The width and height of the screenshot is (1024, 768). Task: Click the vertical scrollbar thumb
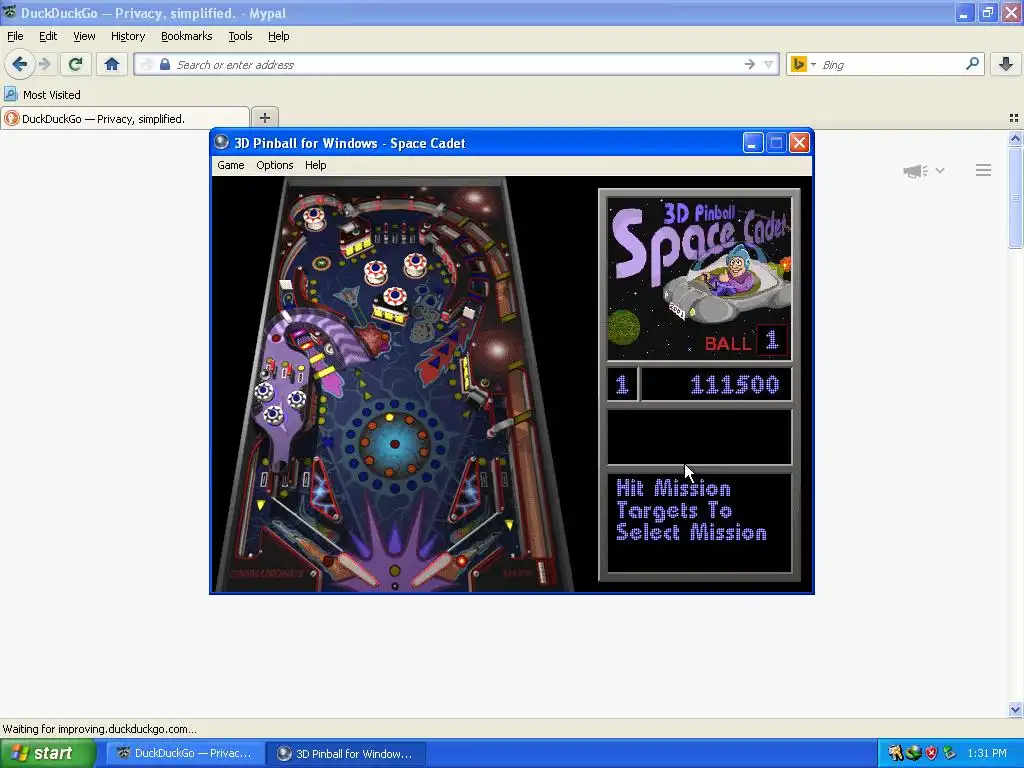[1015, 198]
